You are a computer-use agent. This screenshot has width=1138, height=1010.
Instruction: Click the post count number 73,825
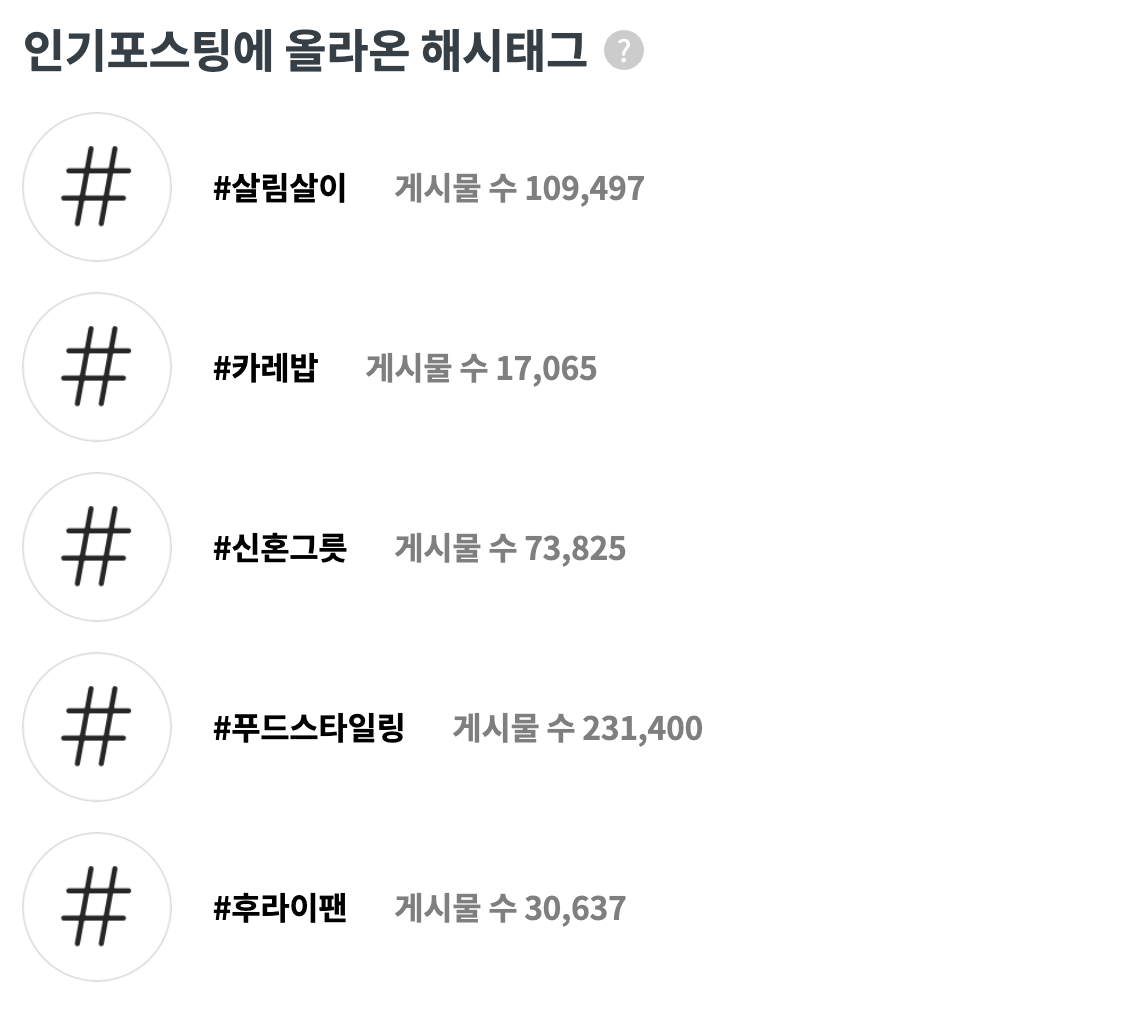575,549
